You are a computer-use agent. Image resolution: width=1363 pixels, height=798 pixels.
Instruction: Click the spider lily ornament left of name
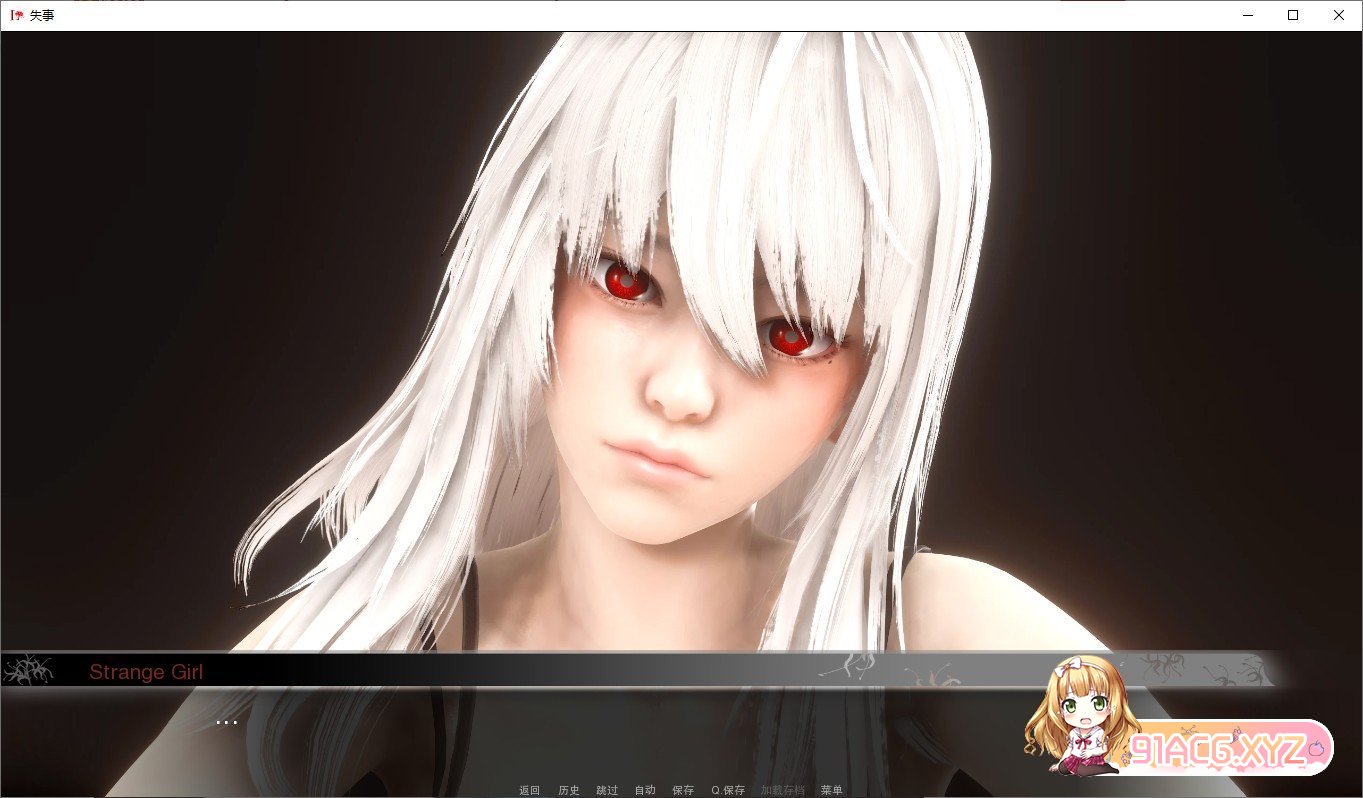[x=27, y=670]
